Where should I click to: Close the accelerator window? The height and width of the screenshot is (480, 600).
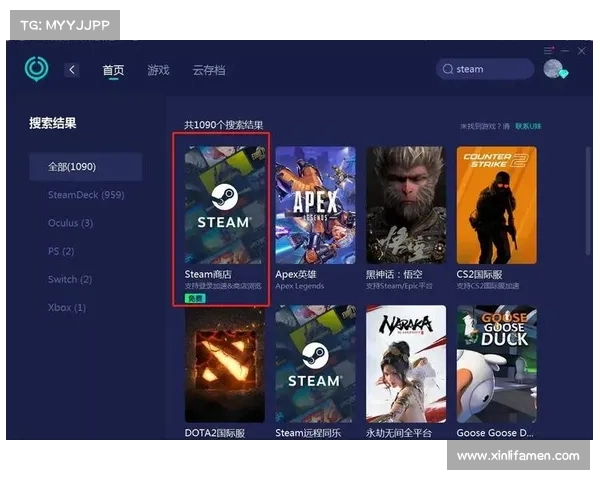[581, 51]
